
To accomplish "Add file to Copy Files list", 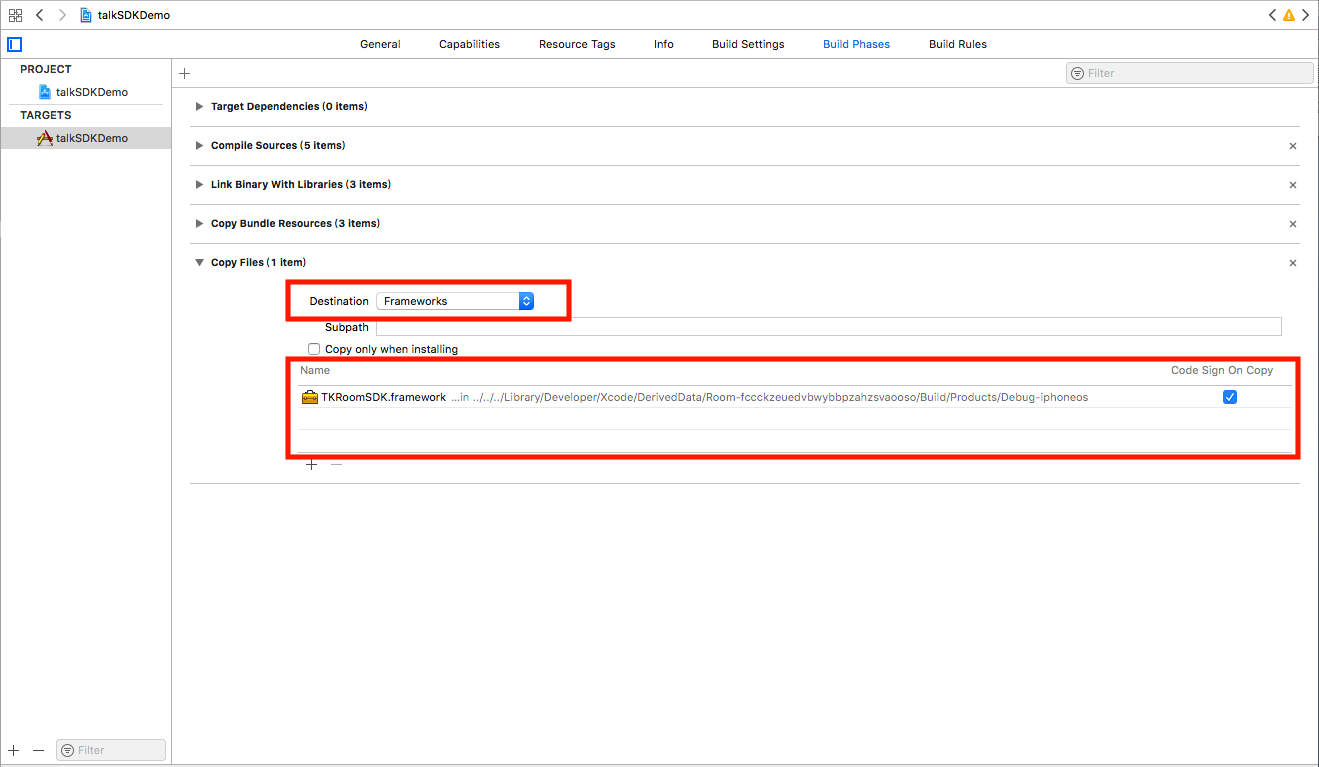I will (x=311, y=465).
